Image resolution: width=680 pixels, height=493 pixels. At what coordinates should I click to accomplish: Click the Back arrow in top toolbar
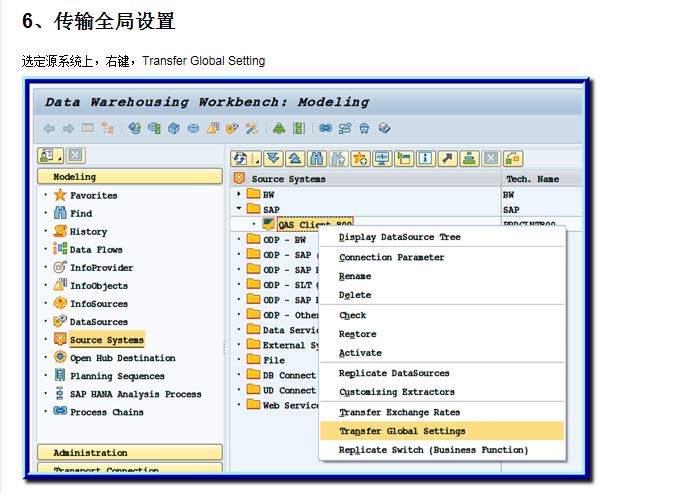click(x=49, y=128)
